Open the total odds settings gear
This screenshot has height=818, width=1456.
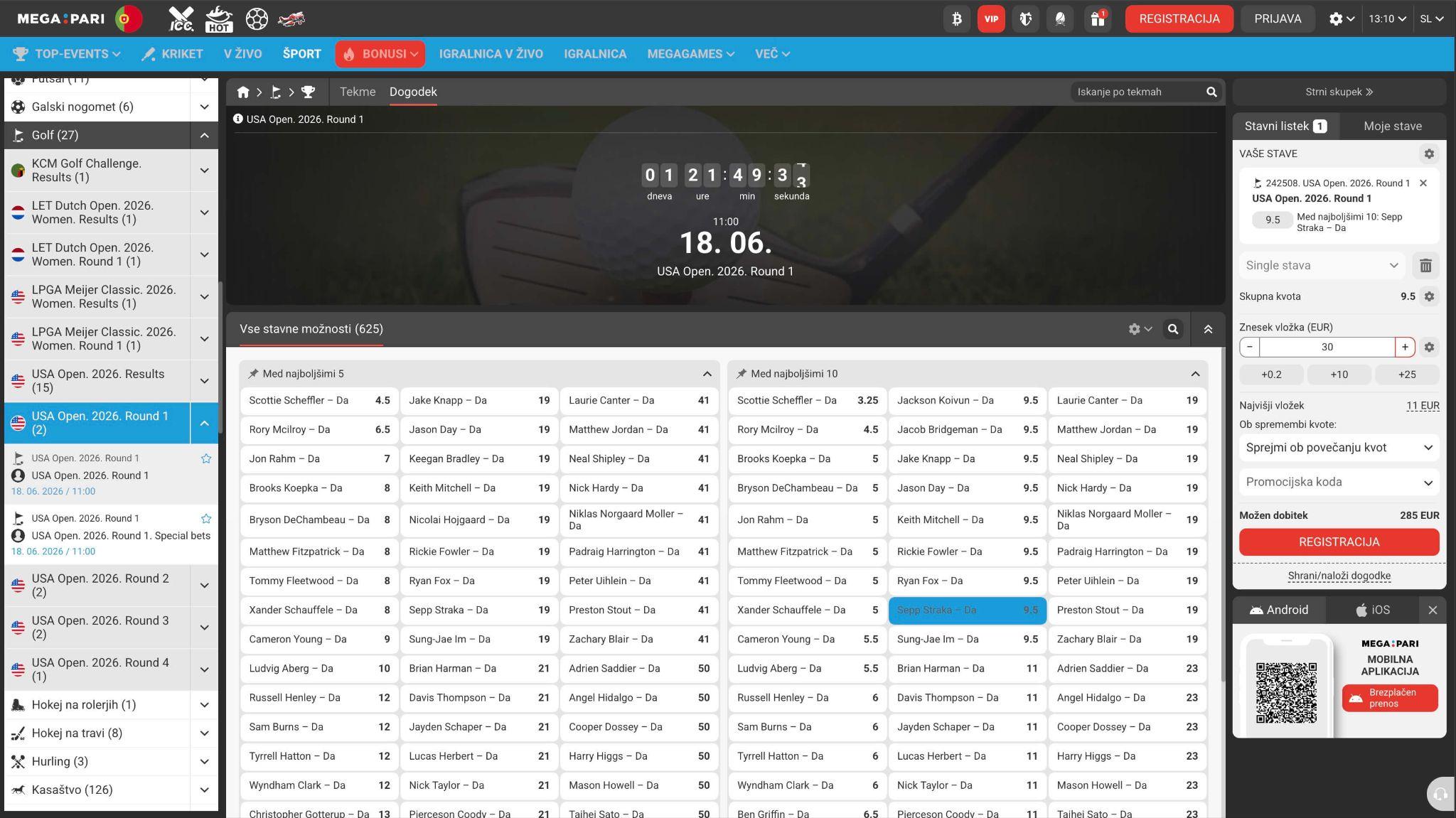tap(1429, 296)
